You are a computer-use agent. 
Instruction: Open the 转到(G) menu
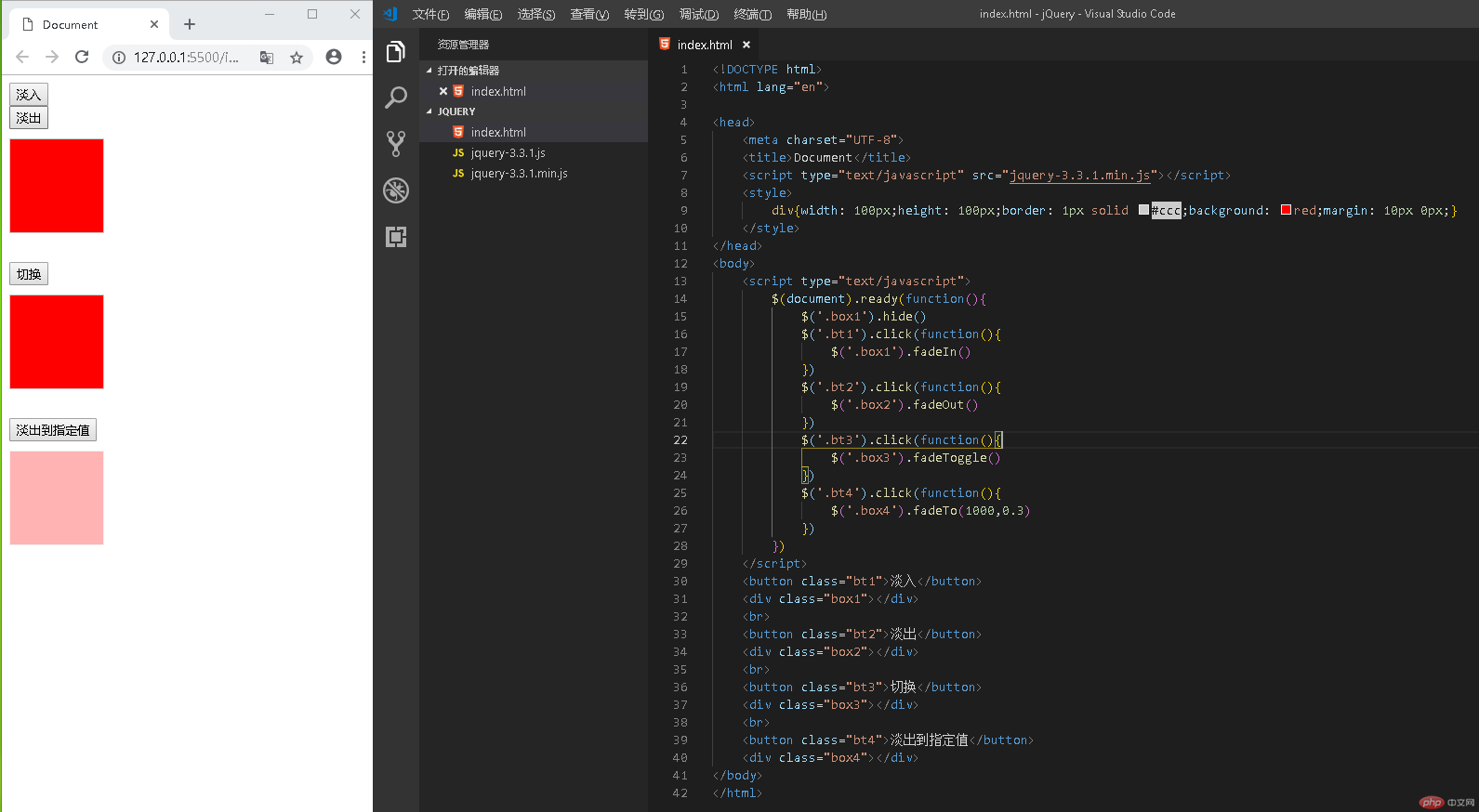point(643,14)
